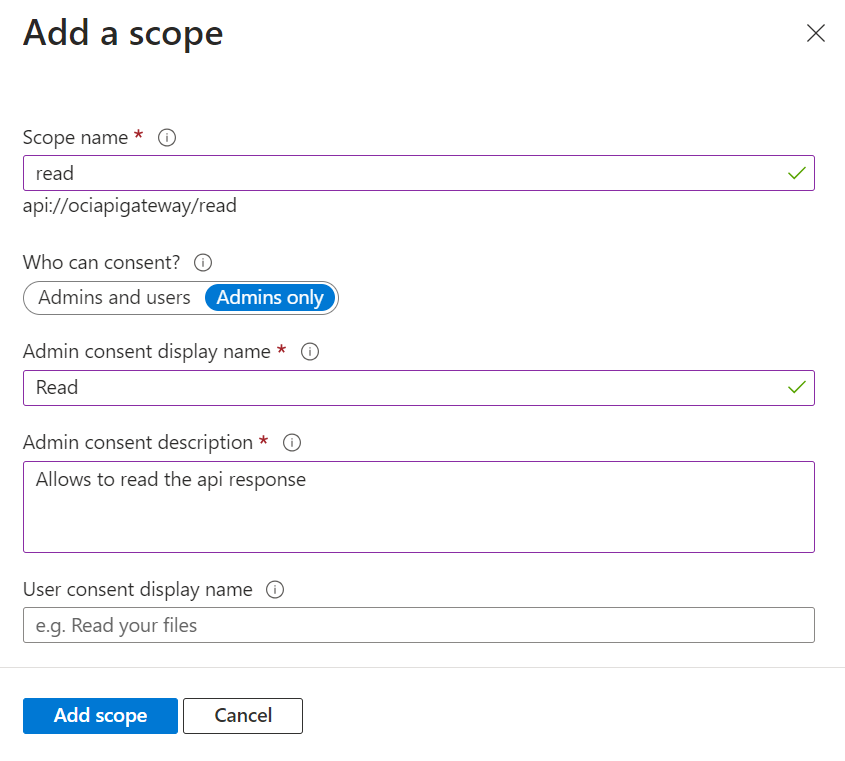The width and height of the screenshot is (845, 761).
Task: Select the Admins and users consent option
Action: pos(114,298)
